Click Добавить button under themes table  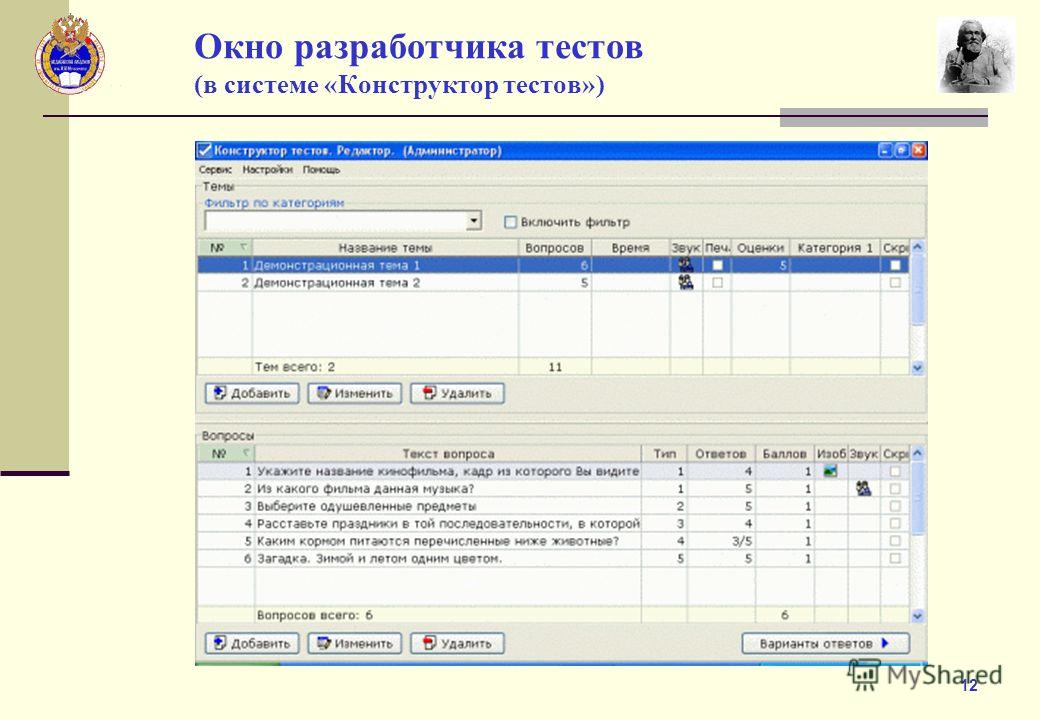pos(252,393)
